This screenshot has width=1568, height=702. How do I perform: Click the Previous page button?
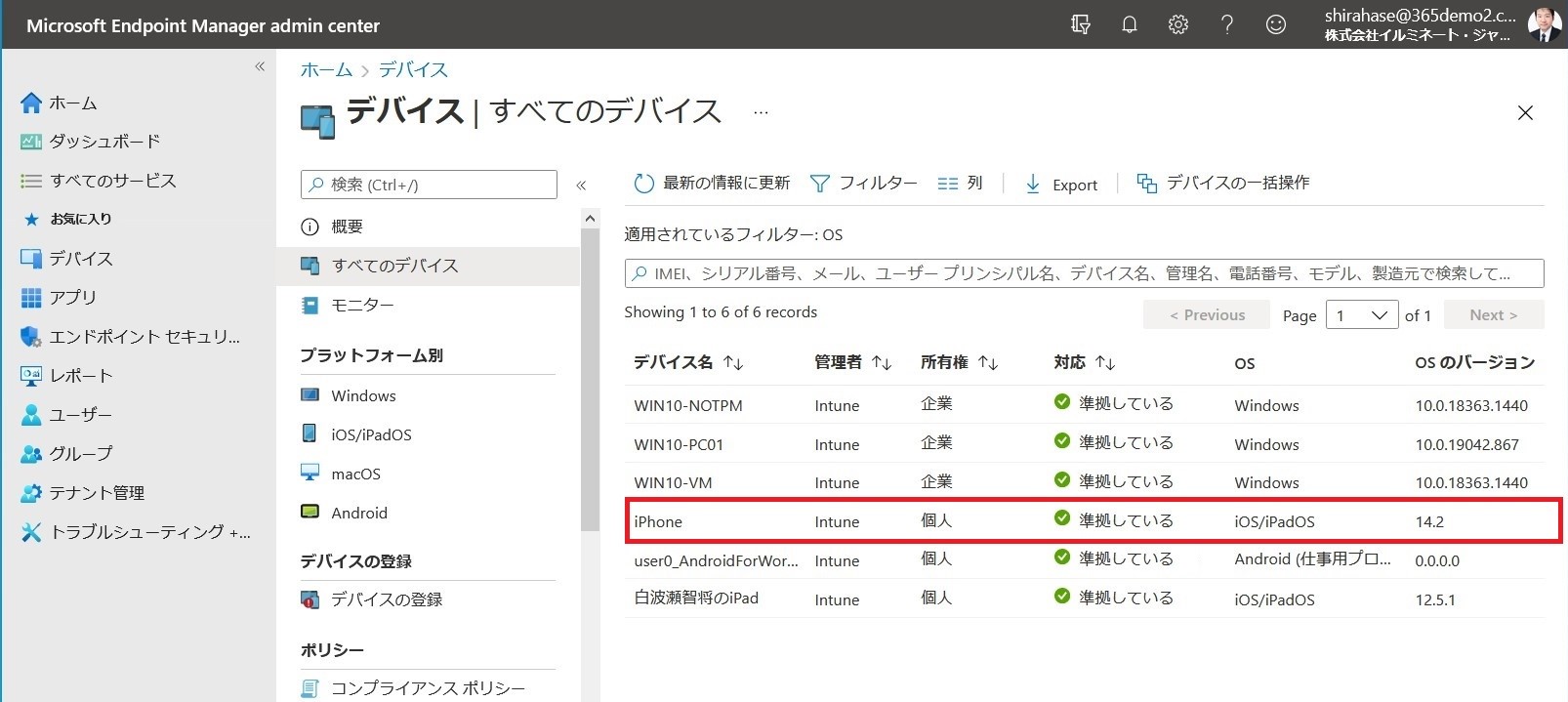click(x=1207, y=315)
